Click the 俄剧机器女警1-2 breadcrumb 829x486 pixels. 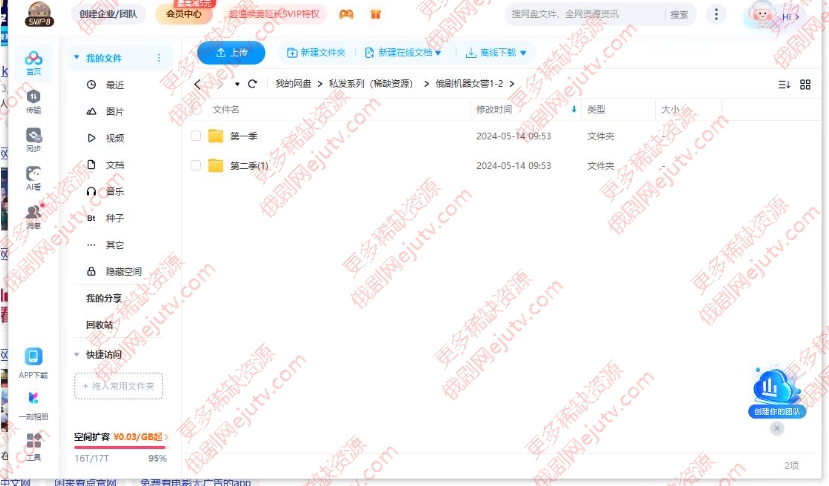pos(469,84)
